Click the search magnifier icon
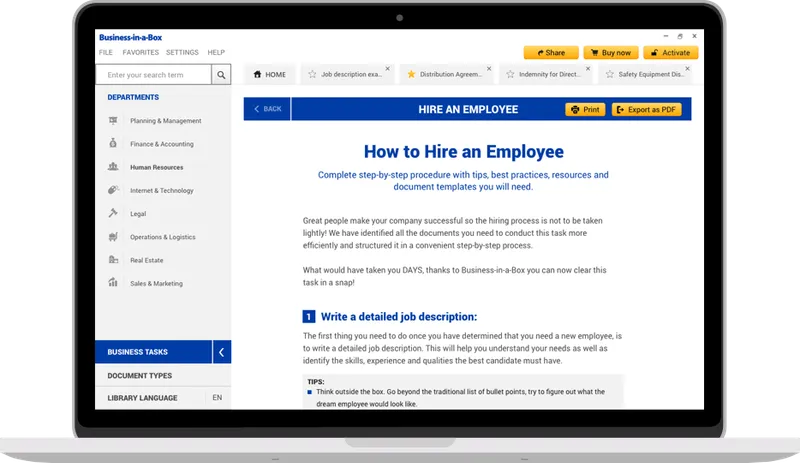Screen dimensions: 800x463 (221, 75)
